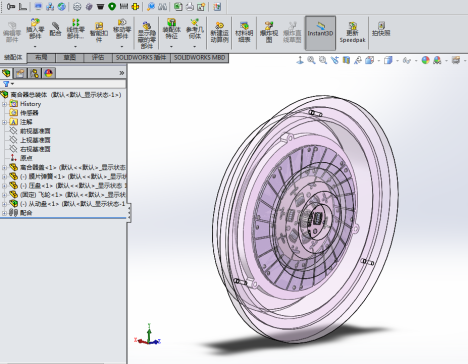Viewport: 468px width, 364px height.
Task: Open the Hide/Show Items glasses dropdown
Action: 407,60
